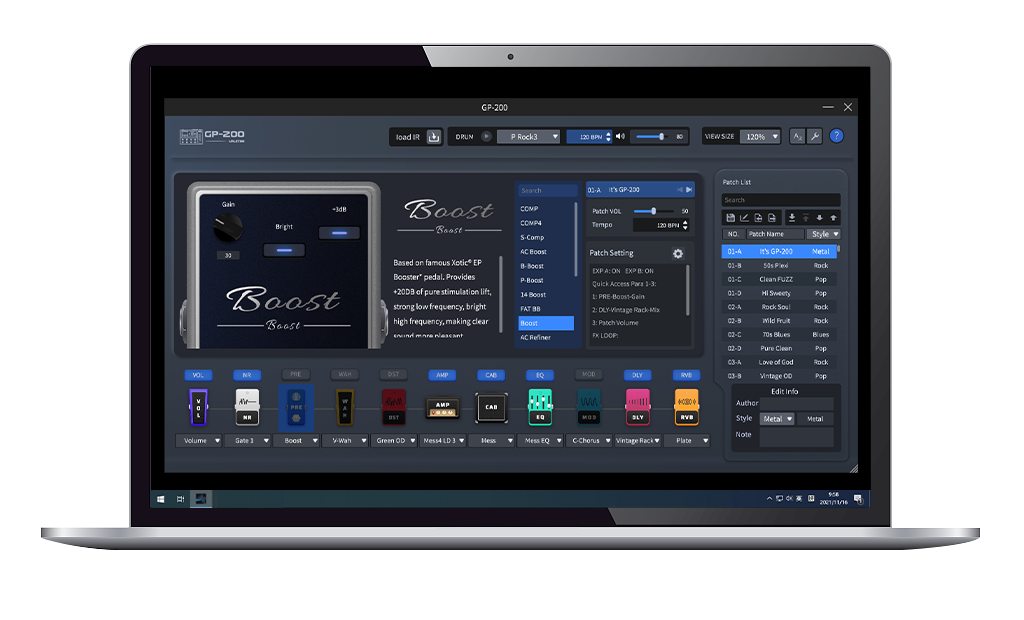Open Patch Setting gear icon
Viewport: 1024px width, 620px height.
678,253
